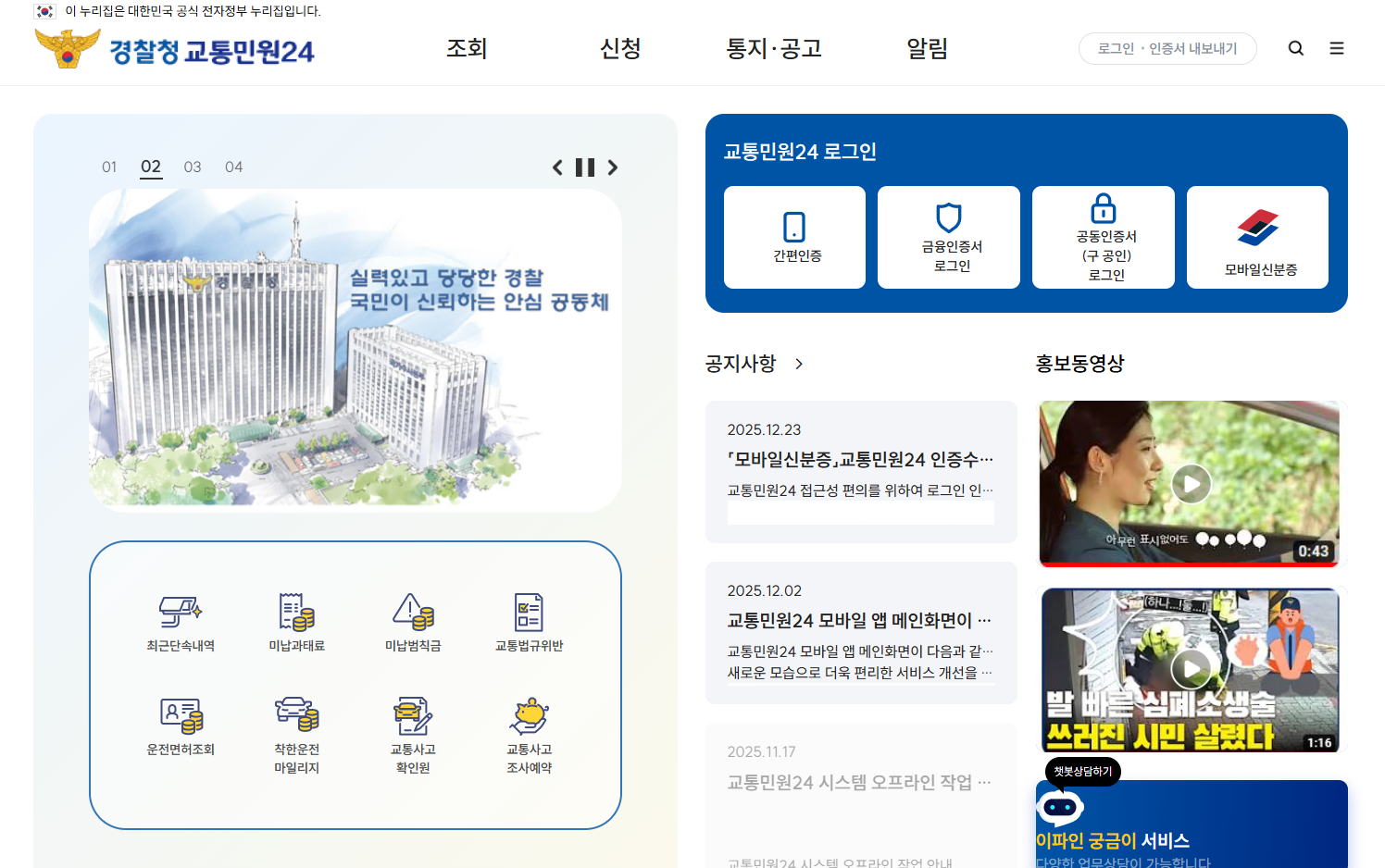Open the 미납과태료 icon
This screenshot has height=868, width=1385.
tap(296, 623)
